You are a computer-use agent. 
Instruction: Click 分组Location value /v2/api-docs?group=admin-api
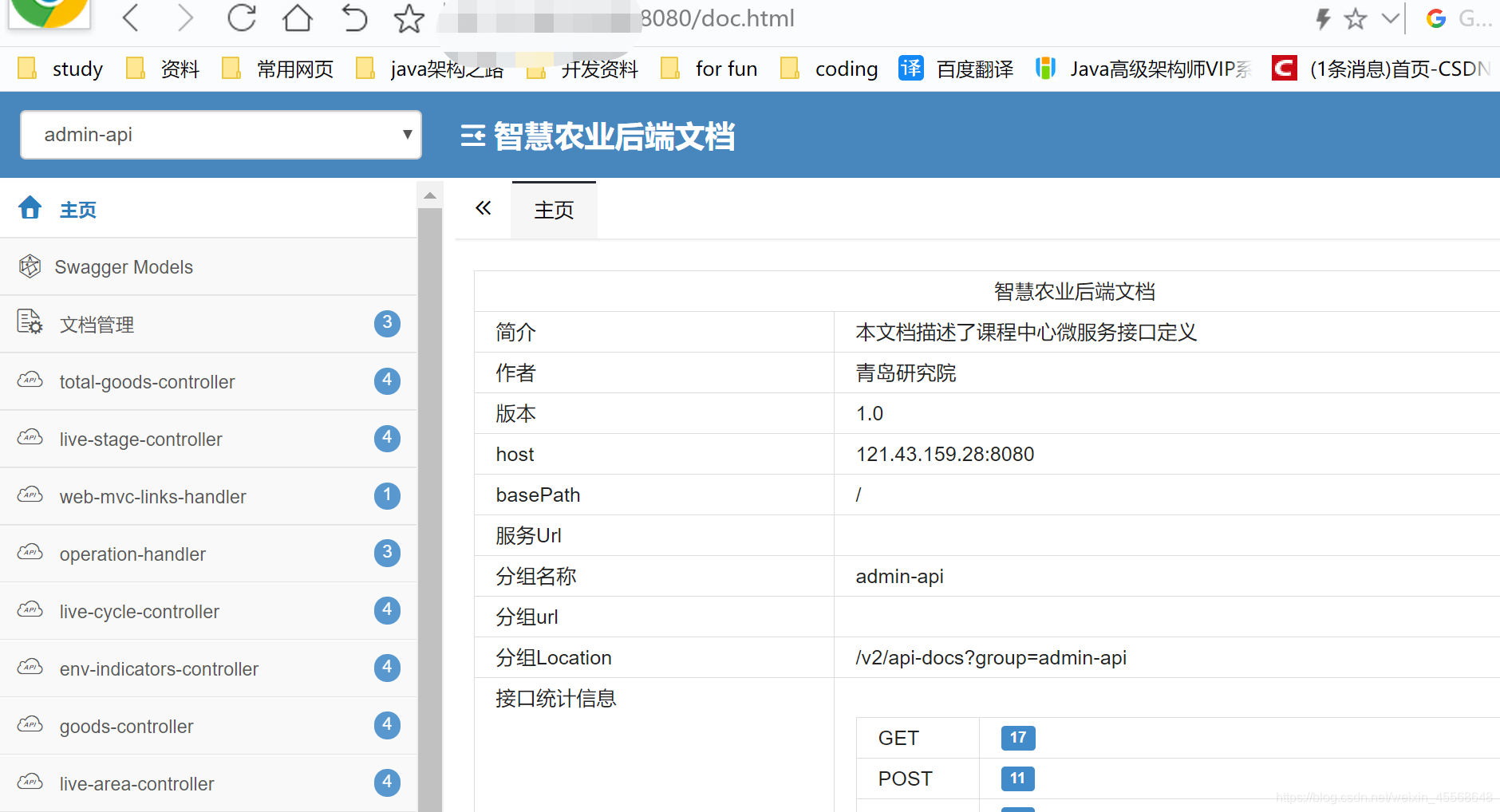point(990,657)
